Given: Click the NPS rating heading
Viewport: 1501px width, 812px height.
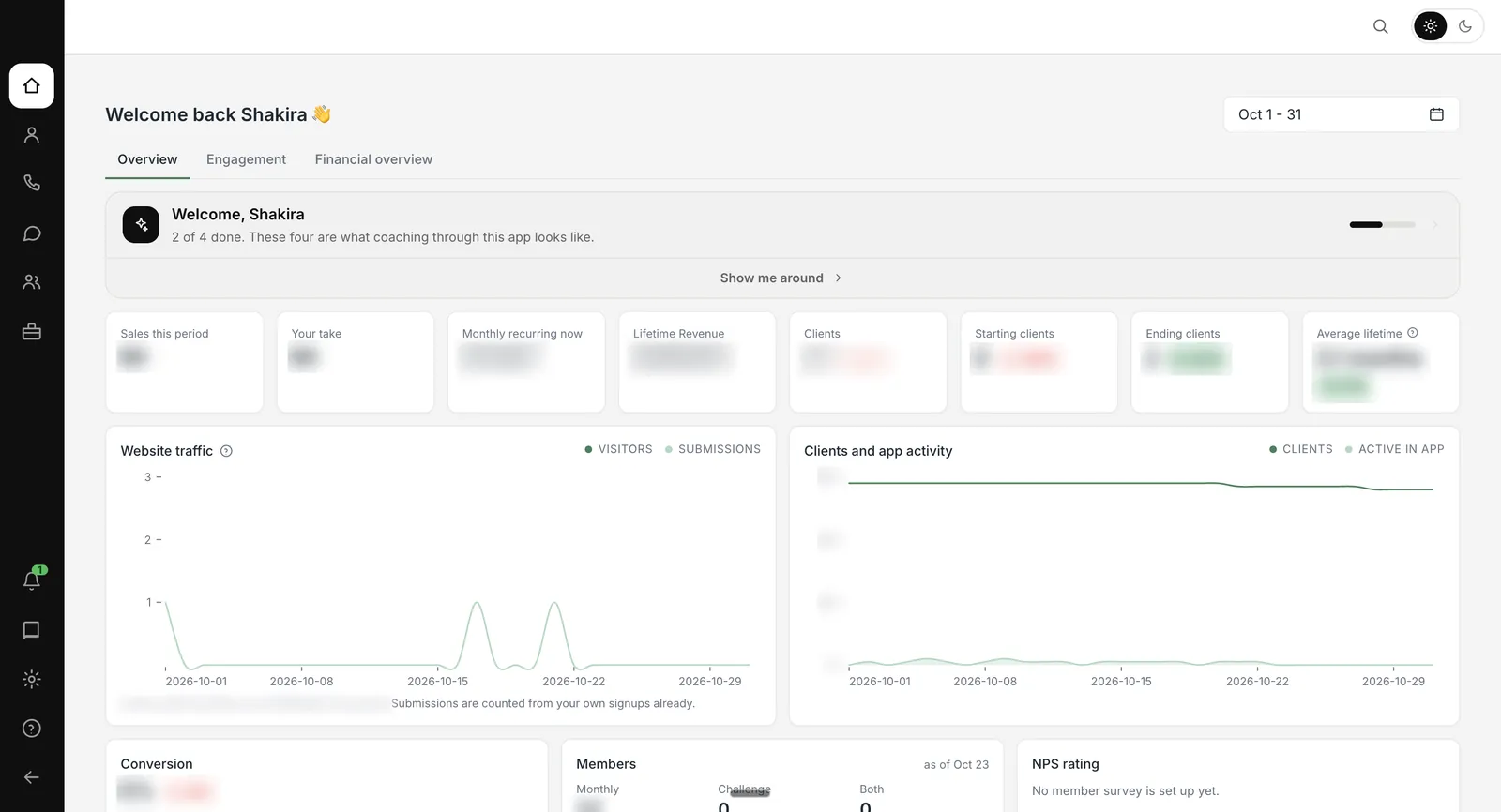Looking at the screenshot, I should [x=1065, y=764].
